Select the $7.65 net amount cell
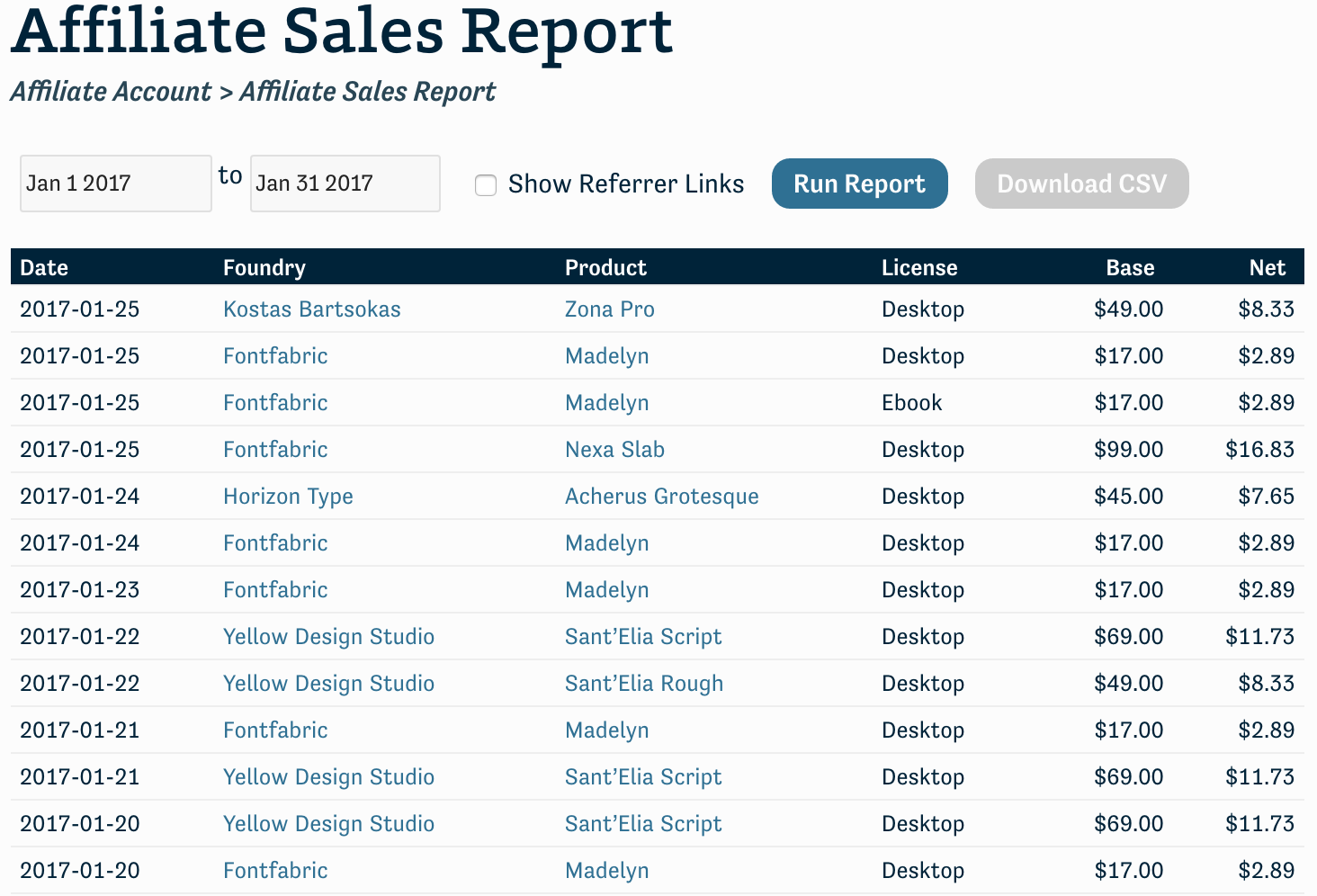Viewport: 1317px width, 896px height. coord(1266,497)
